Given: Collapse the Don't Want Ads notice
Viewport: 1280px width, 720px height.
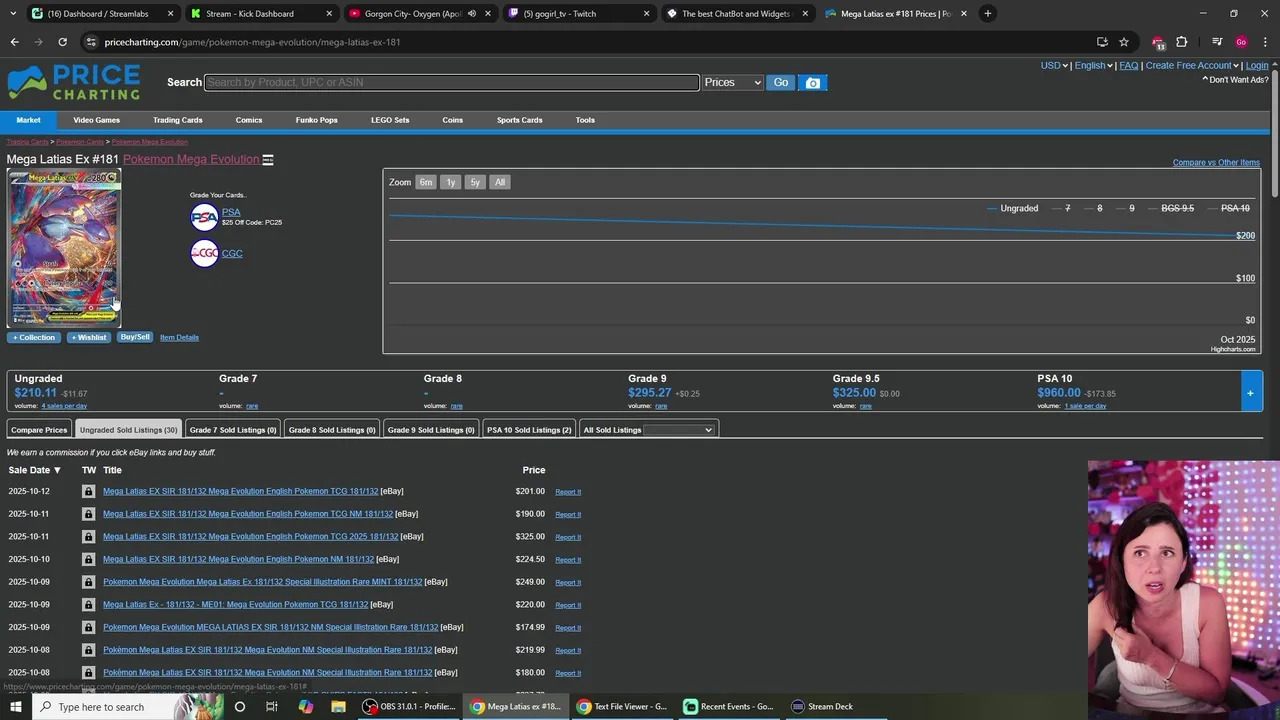Looking at the screenshot, I should tap(1235, 80).
